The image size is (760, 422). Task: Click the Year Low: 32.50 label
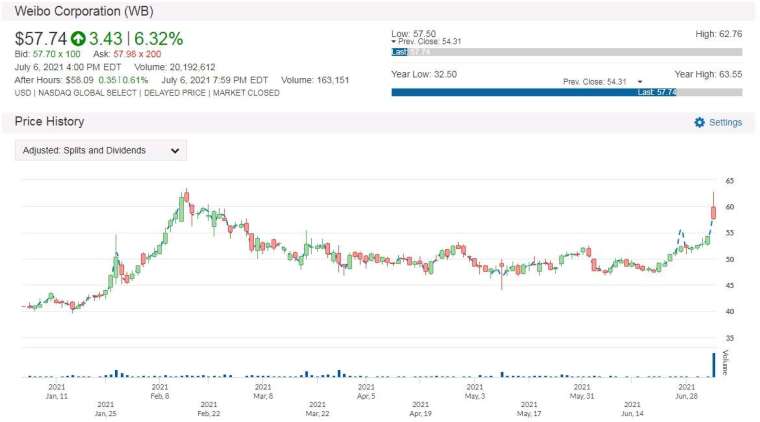pos(424,74)
